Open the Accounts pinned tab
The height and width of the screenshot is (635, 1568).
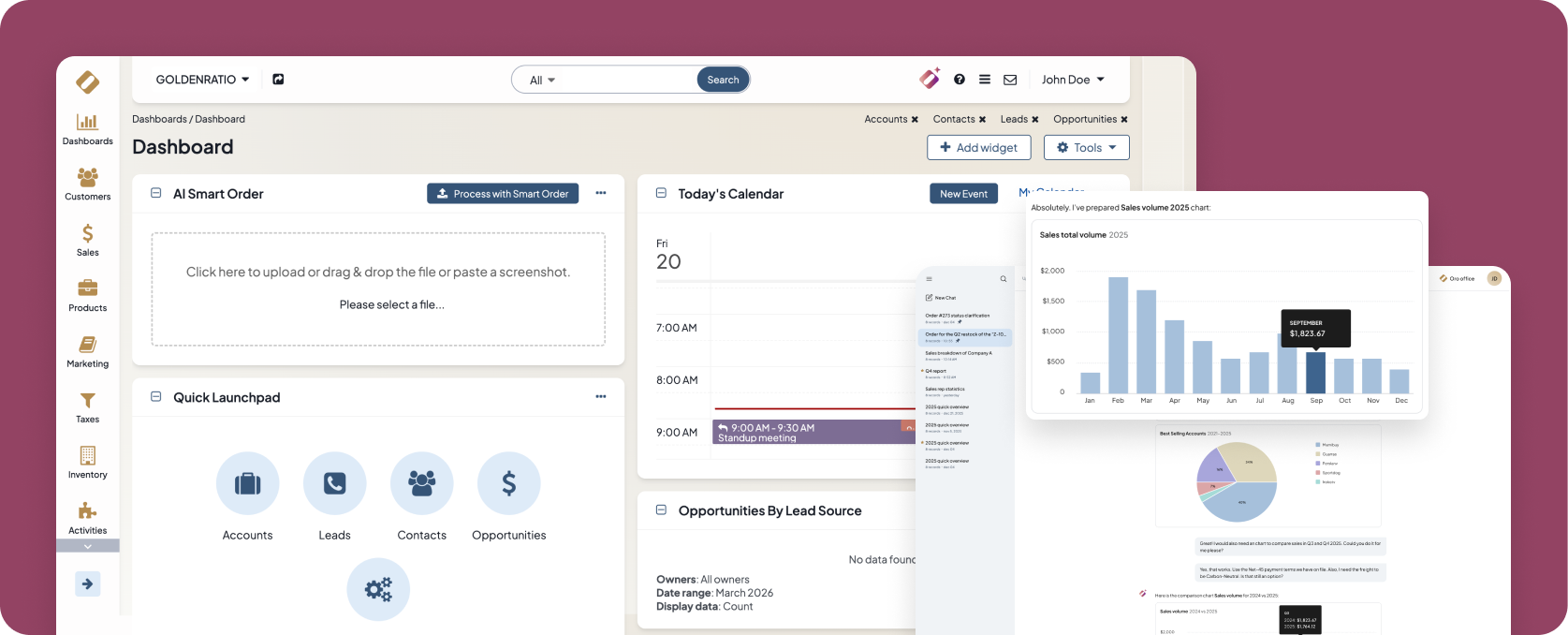tap(886, 119)
